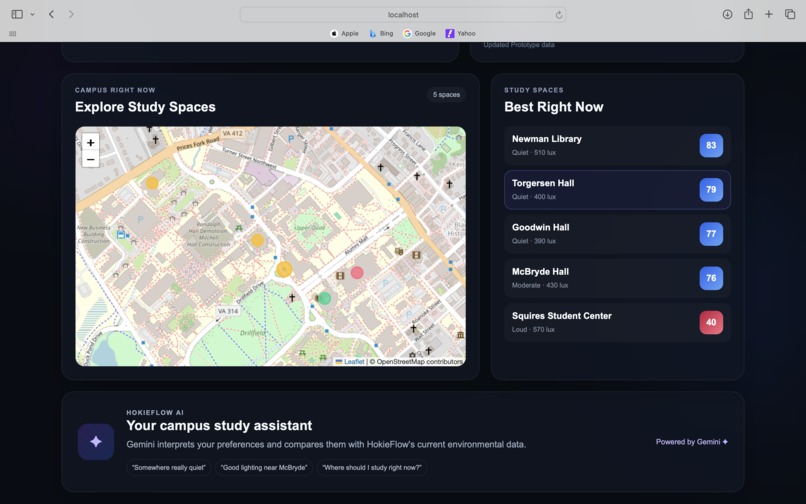Click the VA 314 road label
Viewport: 806px width, 504px height.
(x=228, y=311)
